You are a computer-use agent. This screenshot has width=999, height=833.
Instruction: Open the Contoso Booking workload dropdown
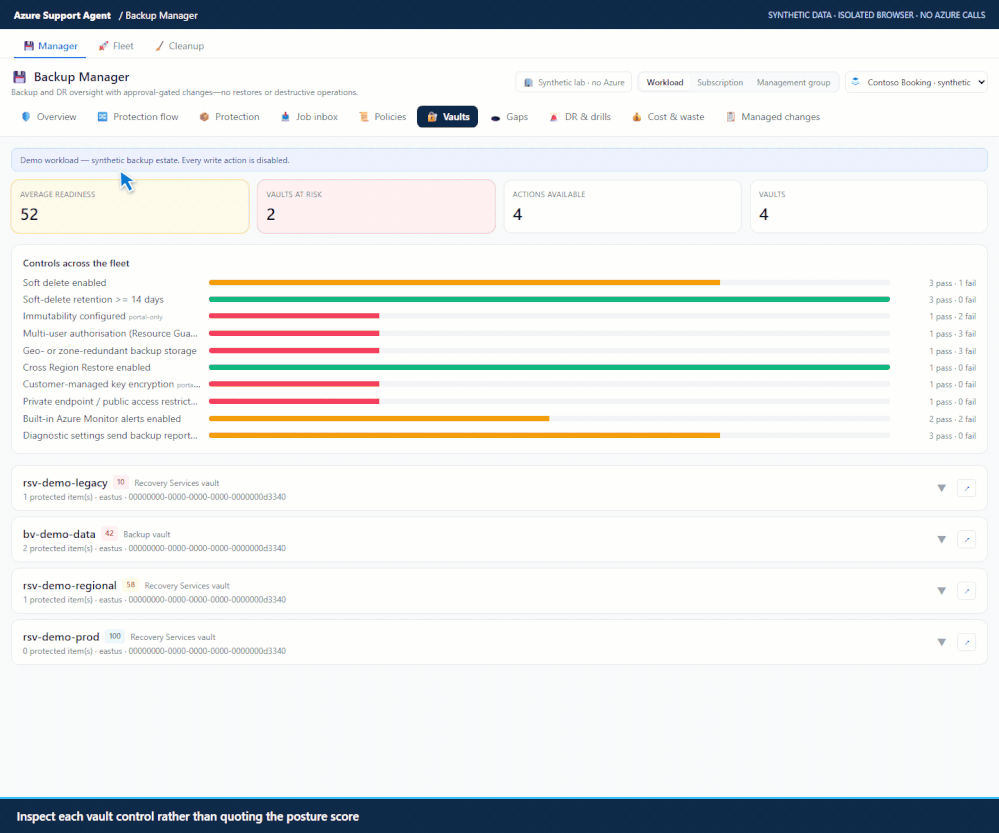click(917, 82)
